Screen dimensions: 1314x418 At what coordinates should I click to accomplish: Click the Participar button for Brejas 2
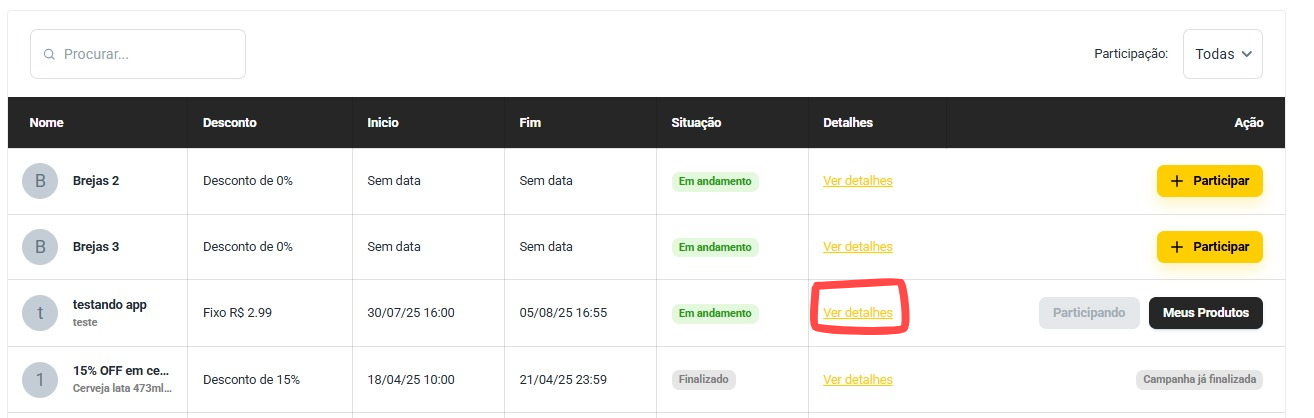(x=1210, y=181)
